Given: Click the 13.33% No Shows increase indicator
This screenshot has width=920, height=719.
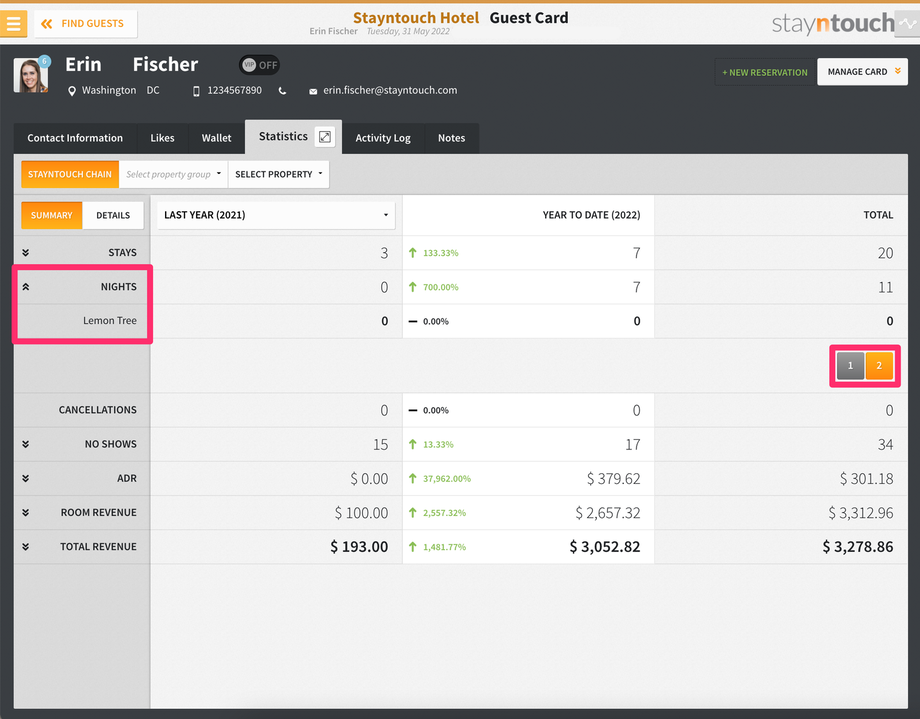Looking at the screenshot, I should [x=431, y=445].
